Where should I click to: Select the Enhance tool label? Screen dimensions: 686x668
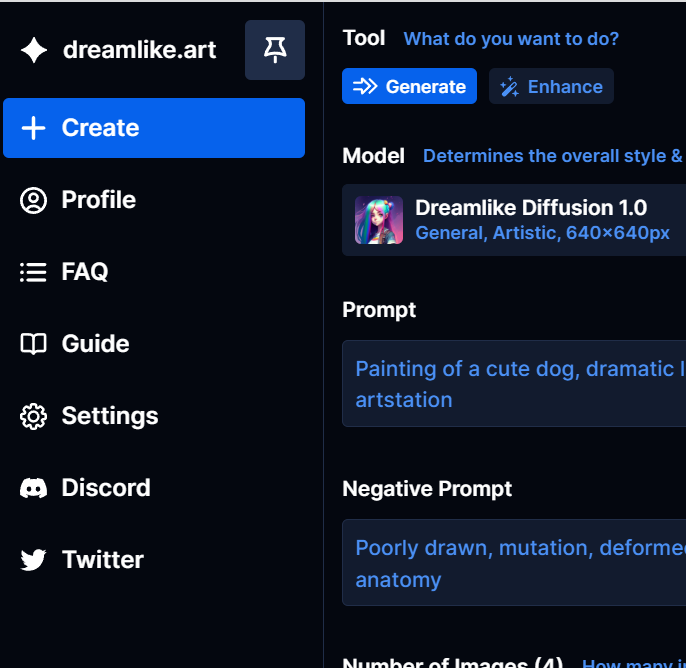pos(565,87)
